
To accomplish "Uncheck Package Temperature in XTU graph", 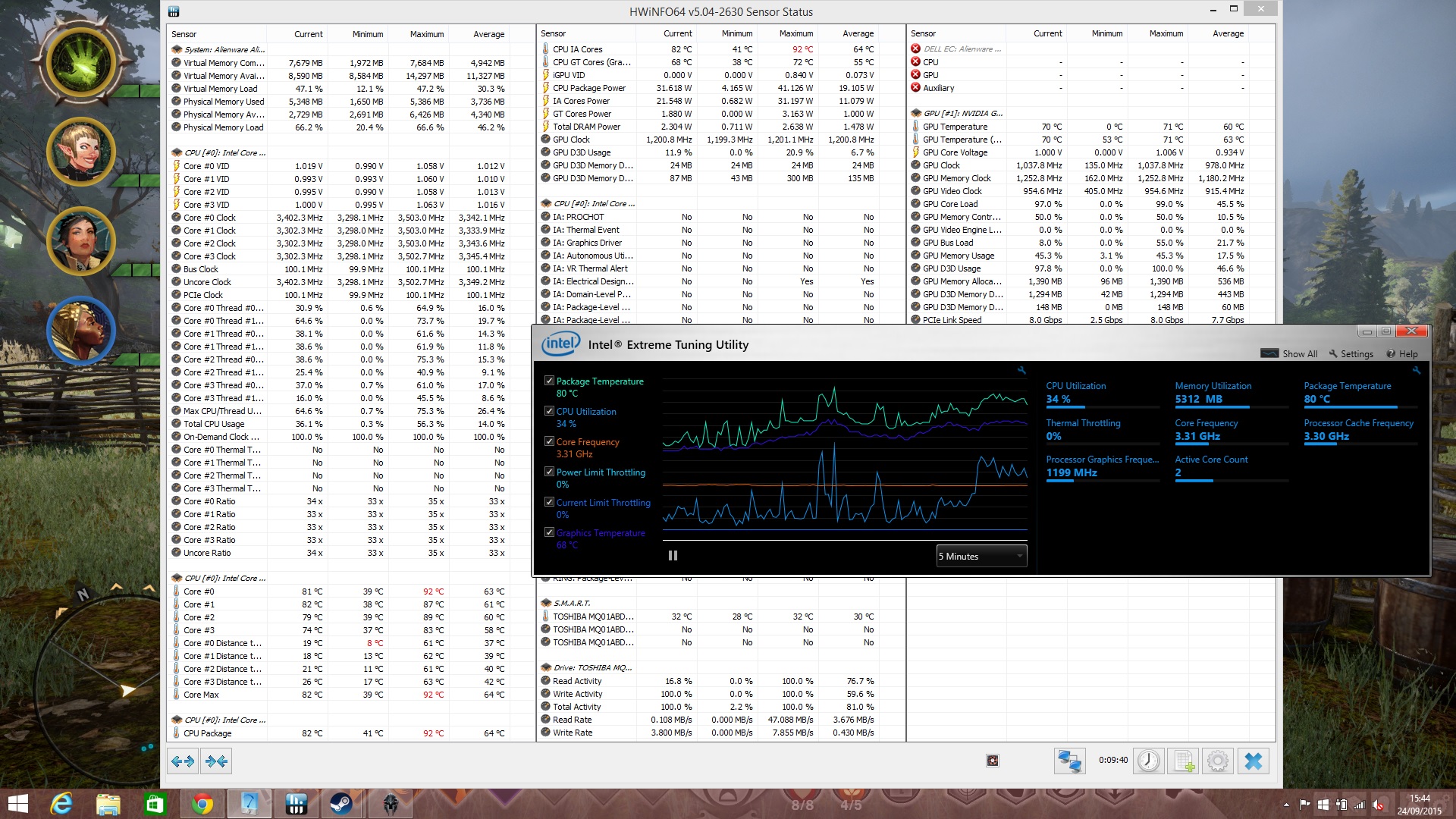I will pyautogui.click(x=549, y=381).
